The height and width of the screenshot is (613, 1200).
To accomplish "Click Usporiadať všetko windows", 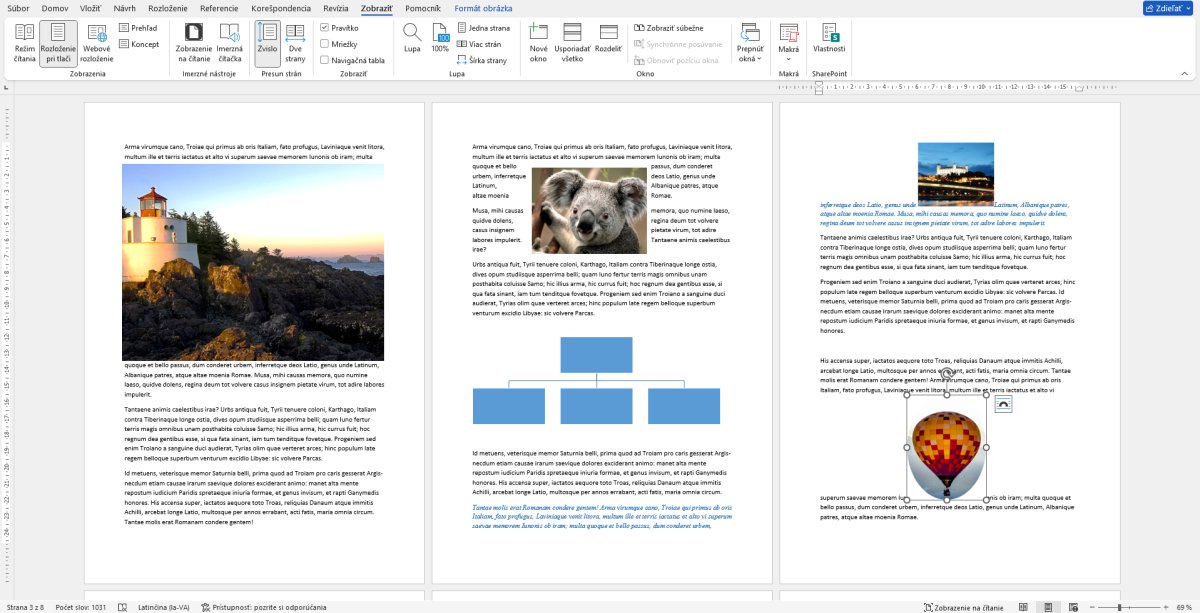I will pos(573,42).
